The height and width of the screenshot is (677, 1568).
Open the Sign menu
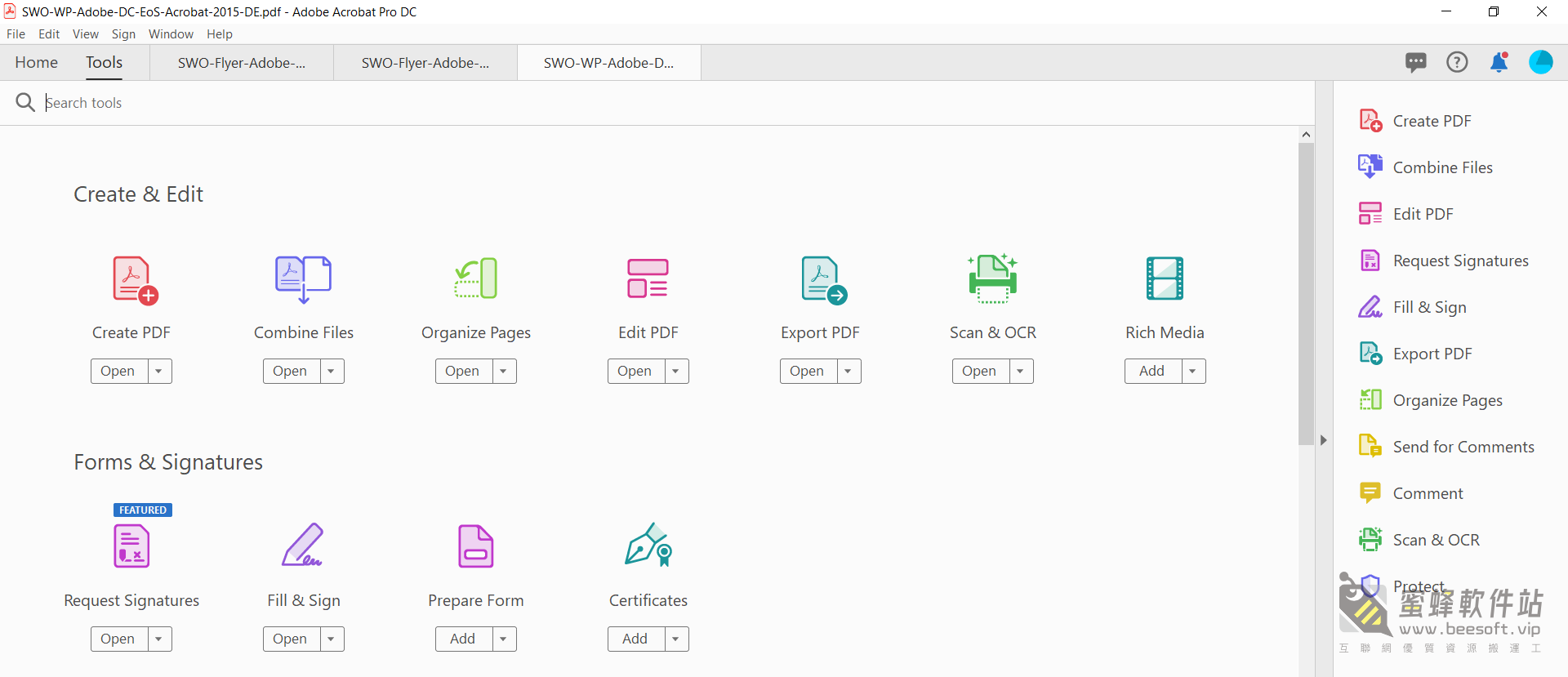[x=123, y=34]
